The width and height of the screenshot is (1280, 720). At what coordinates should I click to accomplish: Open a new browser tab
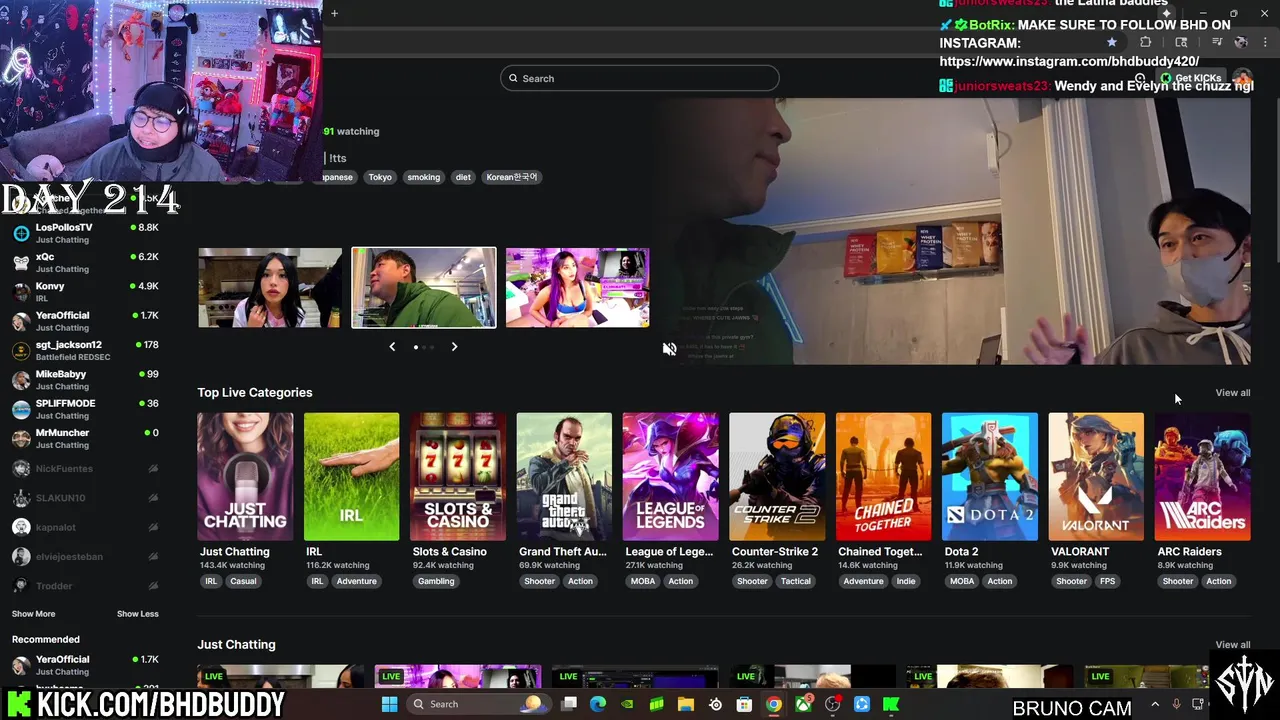334,13
